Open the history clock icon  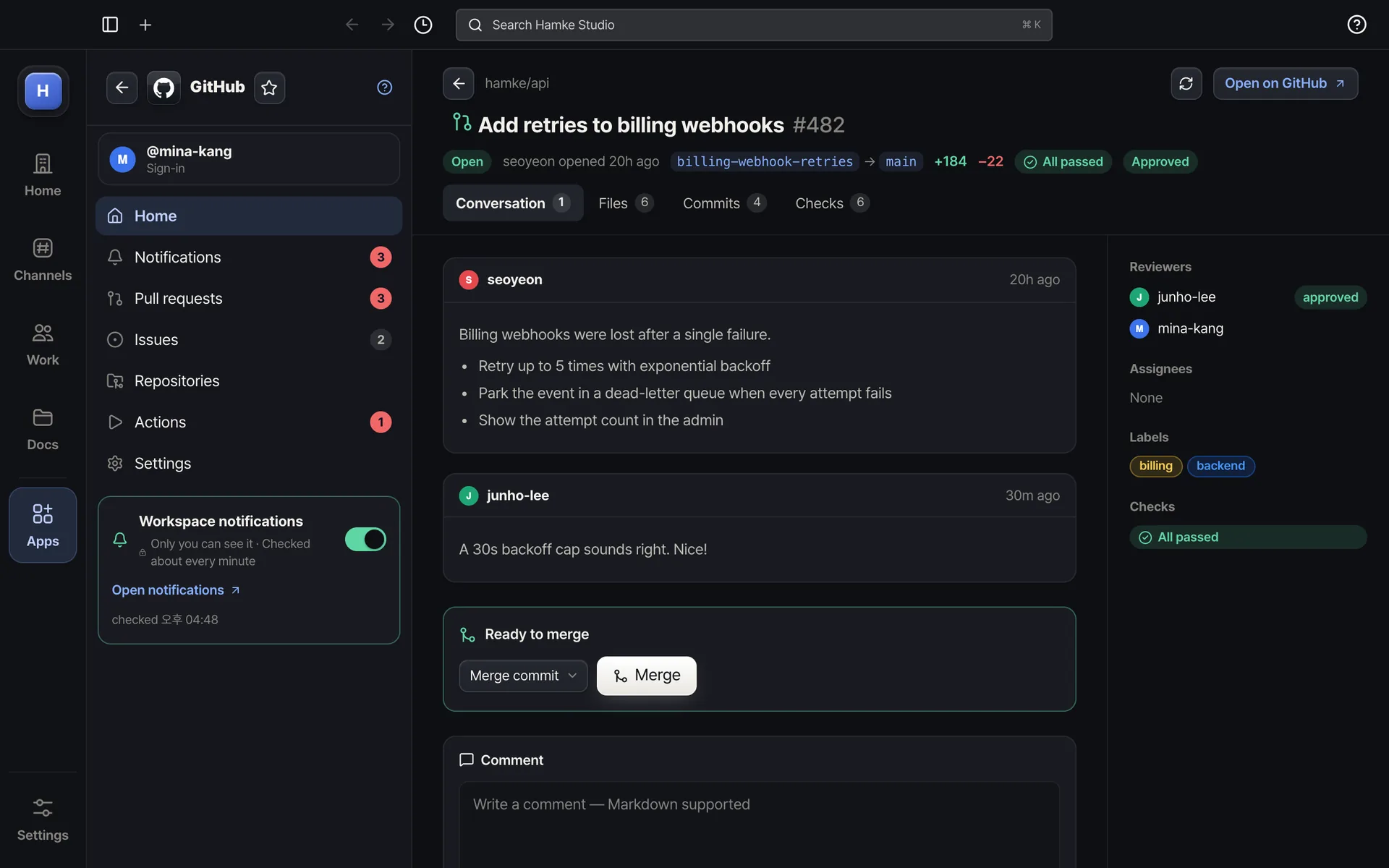point(423,25)
